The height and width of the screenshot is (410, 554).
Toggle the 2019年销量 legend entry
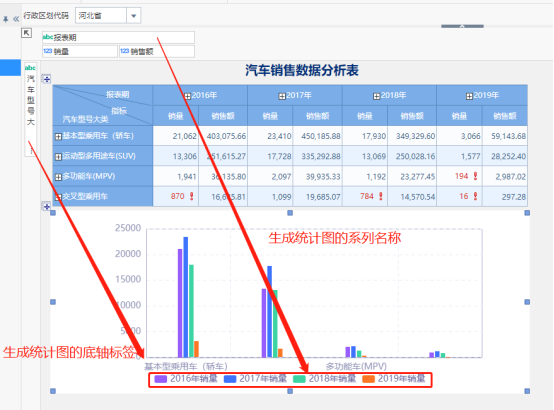tap(394, 379)
